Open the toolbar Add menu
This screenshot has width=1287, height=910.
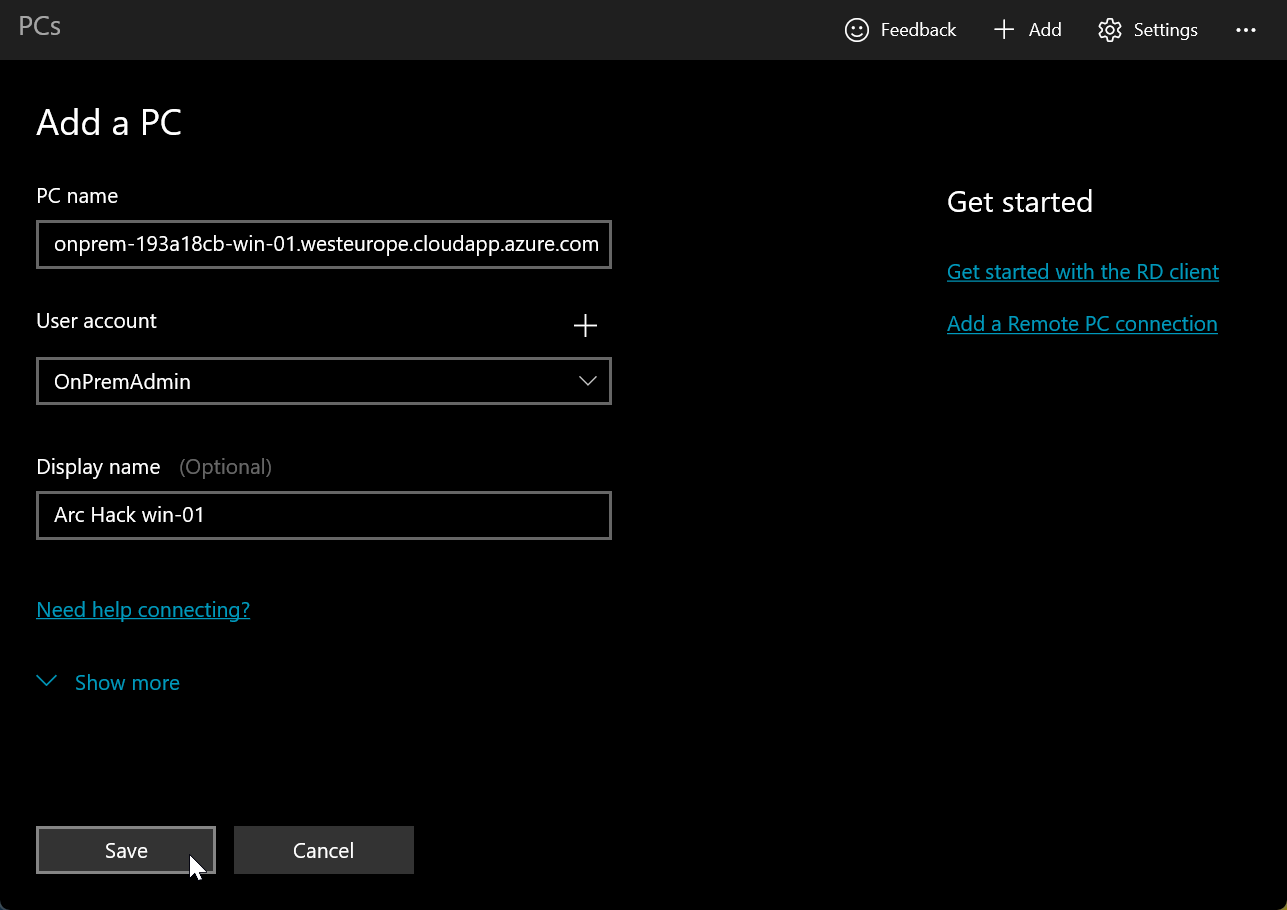[x=1027, y=30]
